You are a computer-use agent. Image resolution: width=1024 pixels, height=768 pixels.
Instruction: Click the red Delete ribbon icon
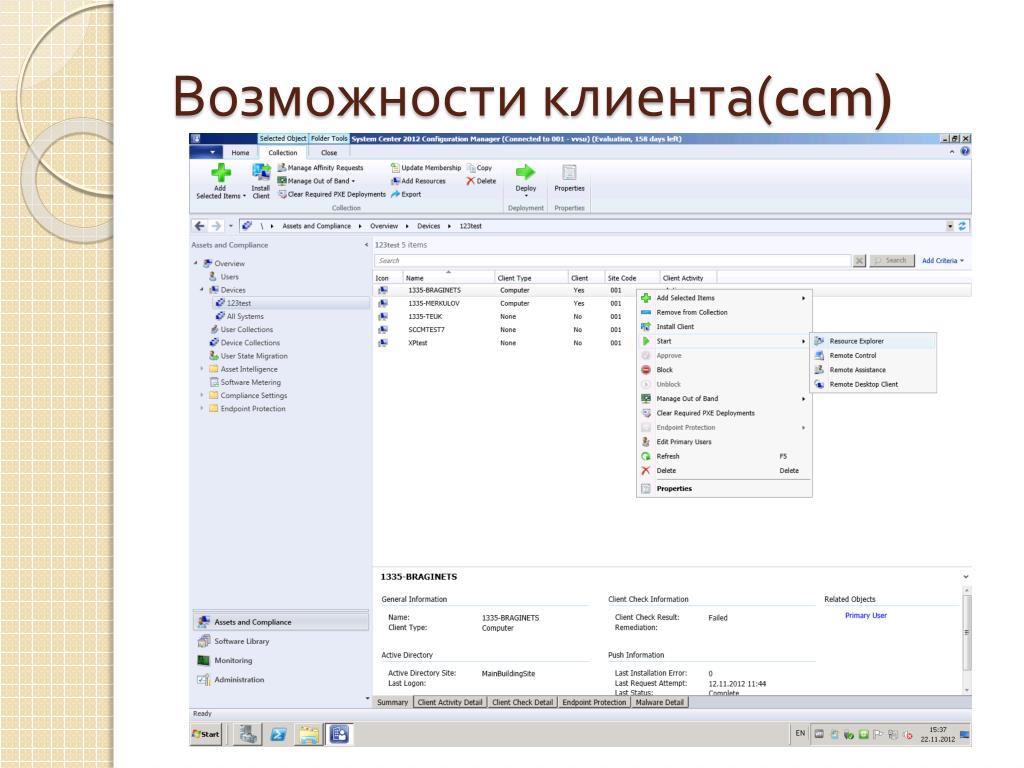(481, 181)
